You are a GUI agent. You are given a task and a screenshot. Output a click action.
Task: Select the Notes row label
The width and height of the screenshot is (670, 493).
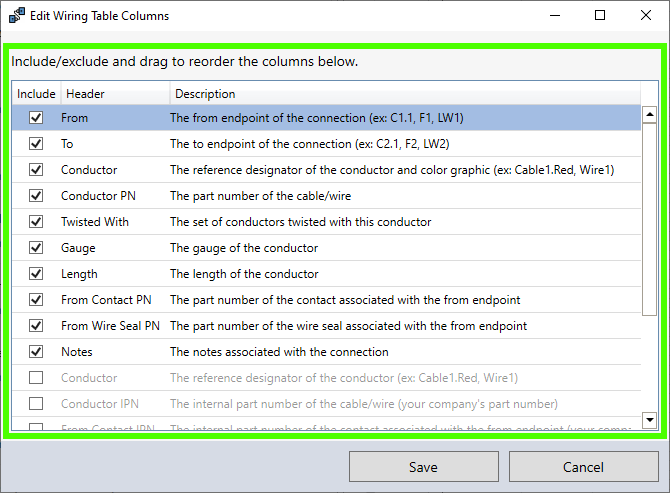[76, 352]
